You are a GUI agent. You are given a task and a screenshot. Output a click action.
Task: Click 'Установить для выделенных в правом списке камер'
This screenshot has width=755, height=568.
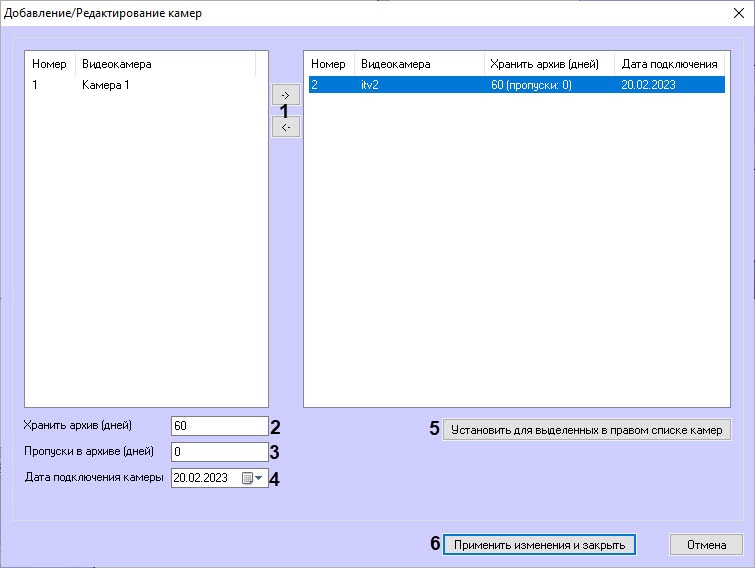(x=586, y=430)
